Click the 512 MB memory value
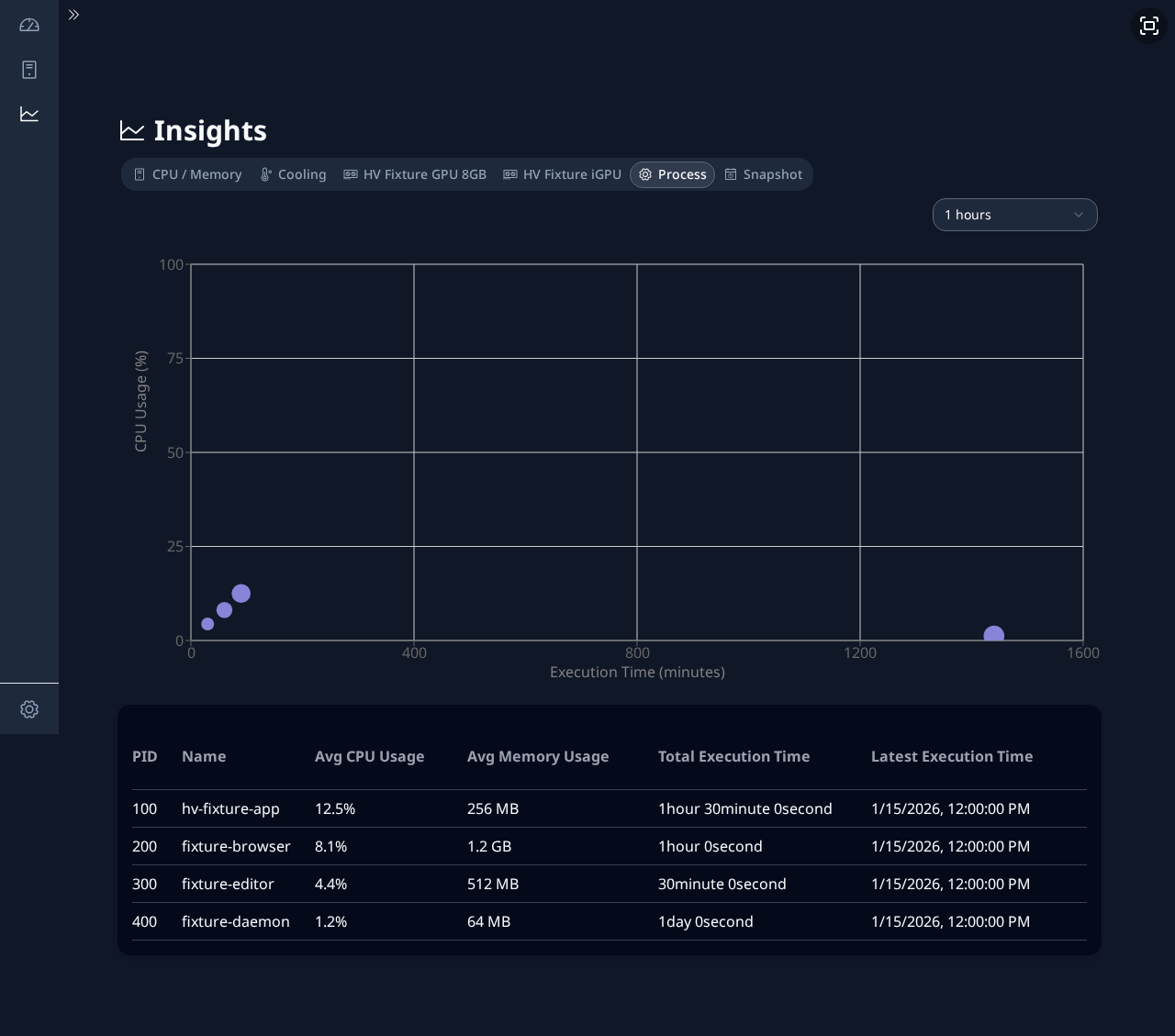The width and height of the screenshot is (1175, 1036). click(x=493, y=885)
